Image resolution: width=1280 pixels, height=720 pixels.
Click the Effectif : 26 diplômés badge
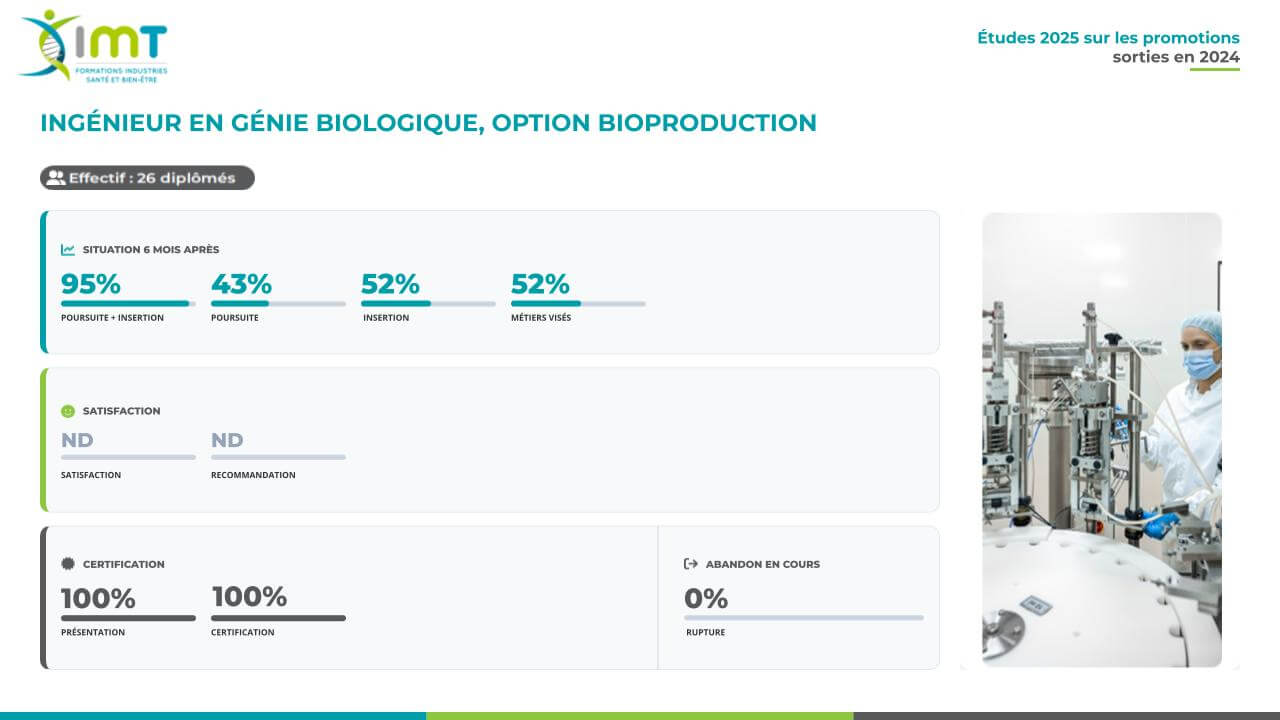coord(147,178)
